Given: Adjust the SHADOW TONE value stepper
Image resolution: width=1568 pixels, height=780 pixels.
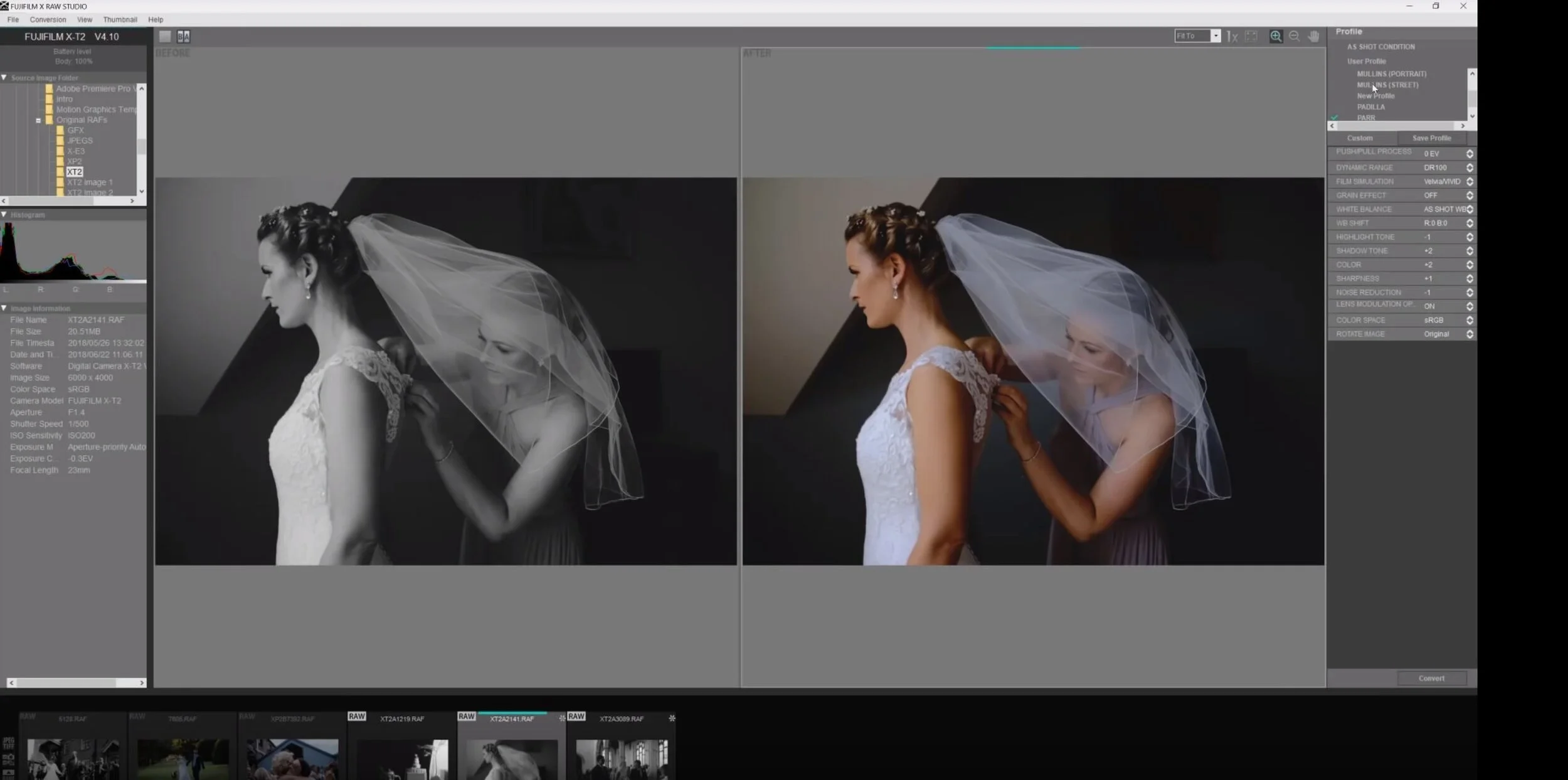Looking at the screenshot, I should 1468,250.
